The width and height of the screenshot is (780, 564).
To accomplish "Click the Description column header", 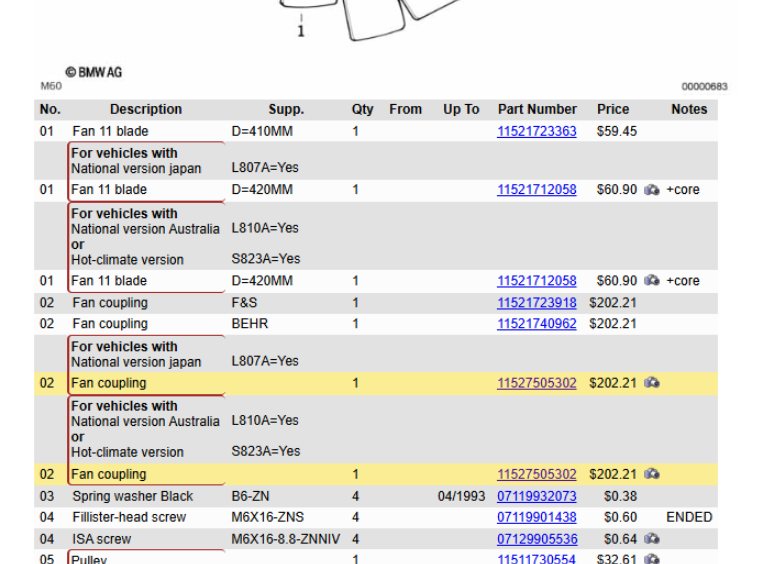I will [146, 109].
